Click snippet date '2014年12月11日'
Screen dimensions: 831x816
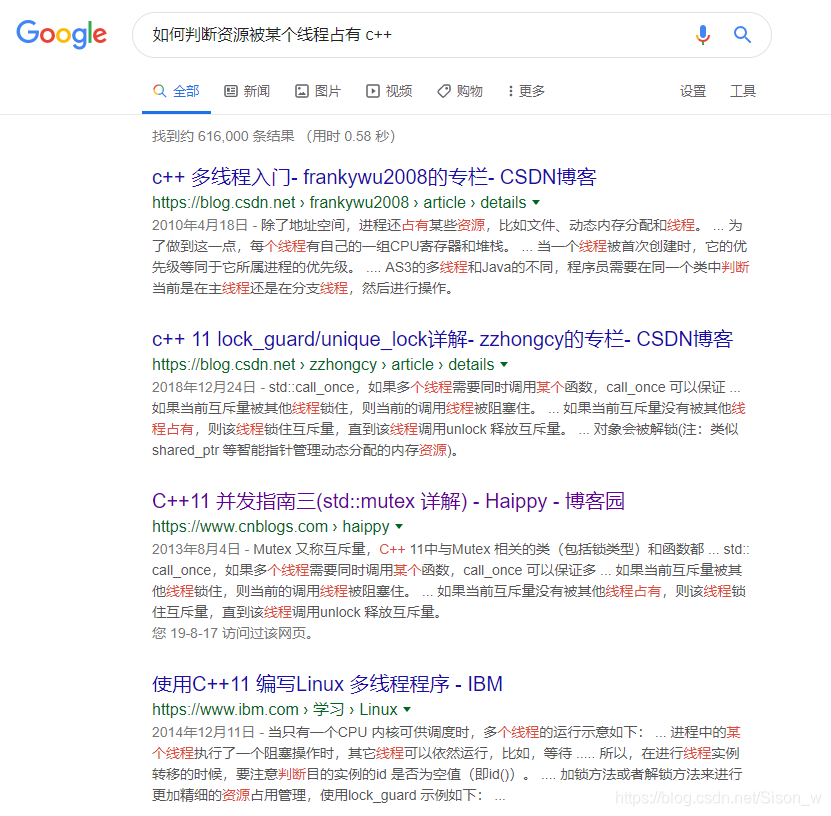point(204,732)
